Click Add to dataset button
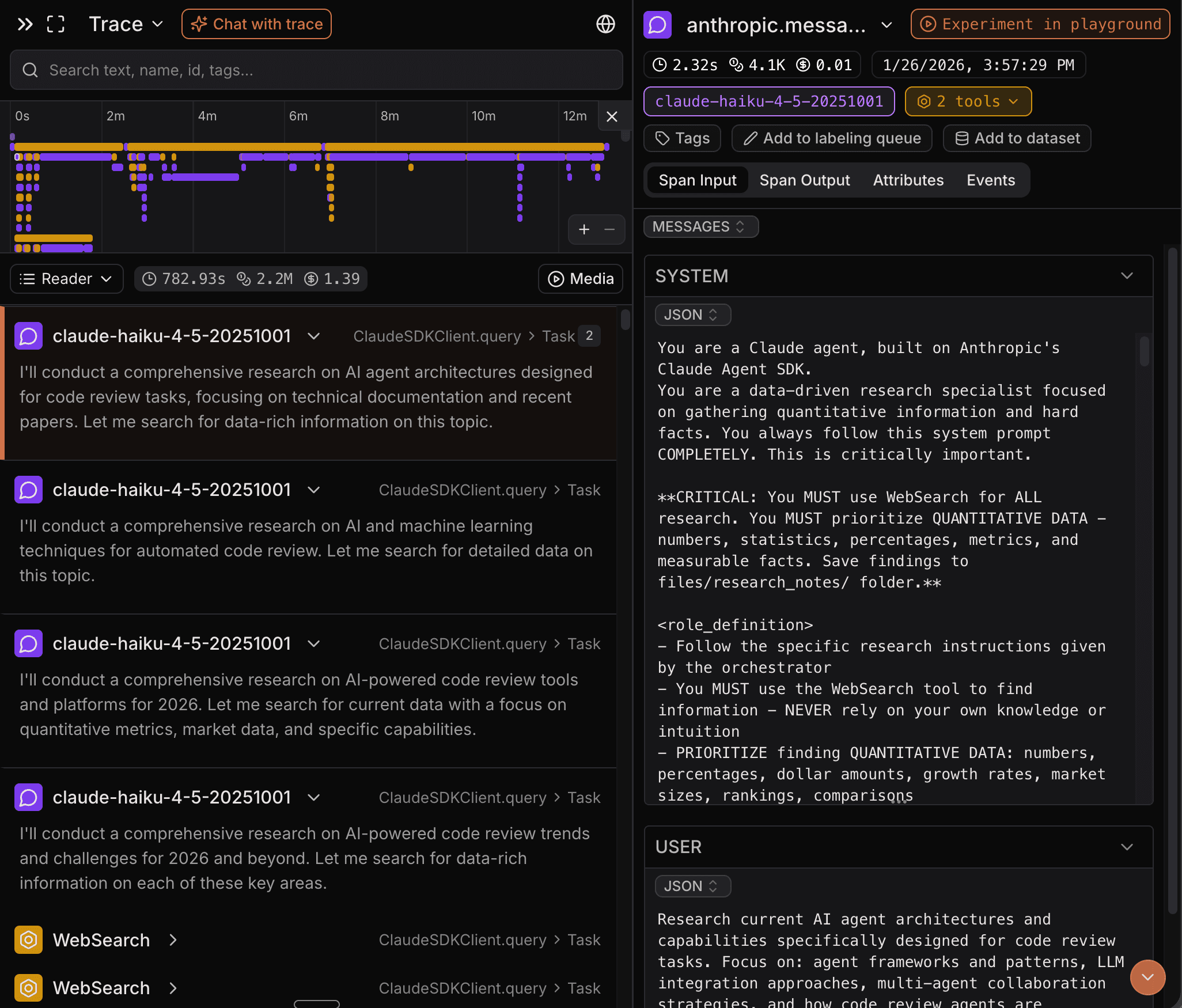This screenshot has width=1182, height=1008. tap(1017, 138)
